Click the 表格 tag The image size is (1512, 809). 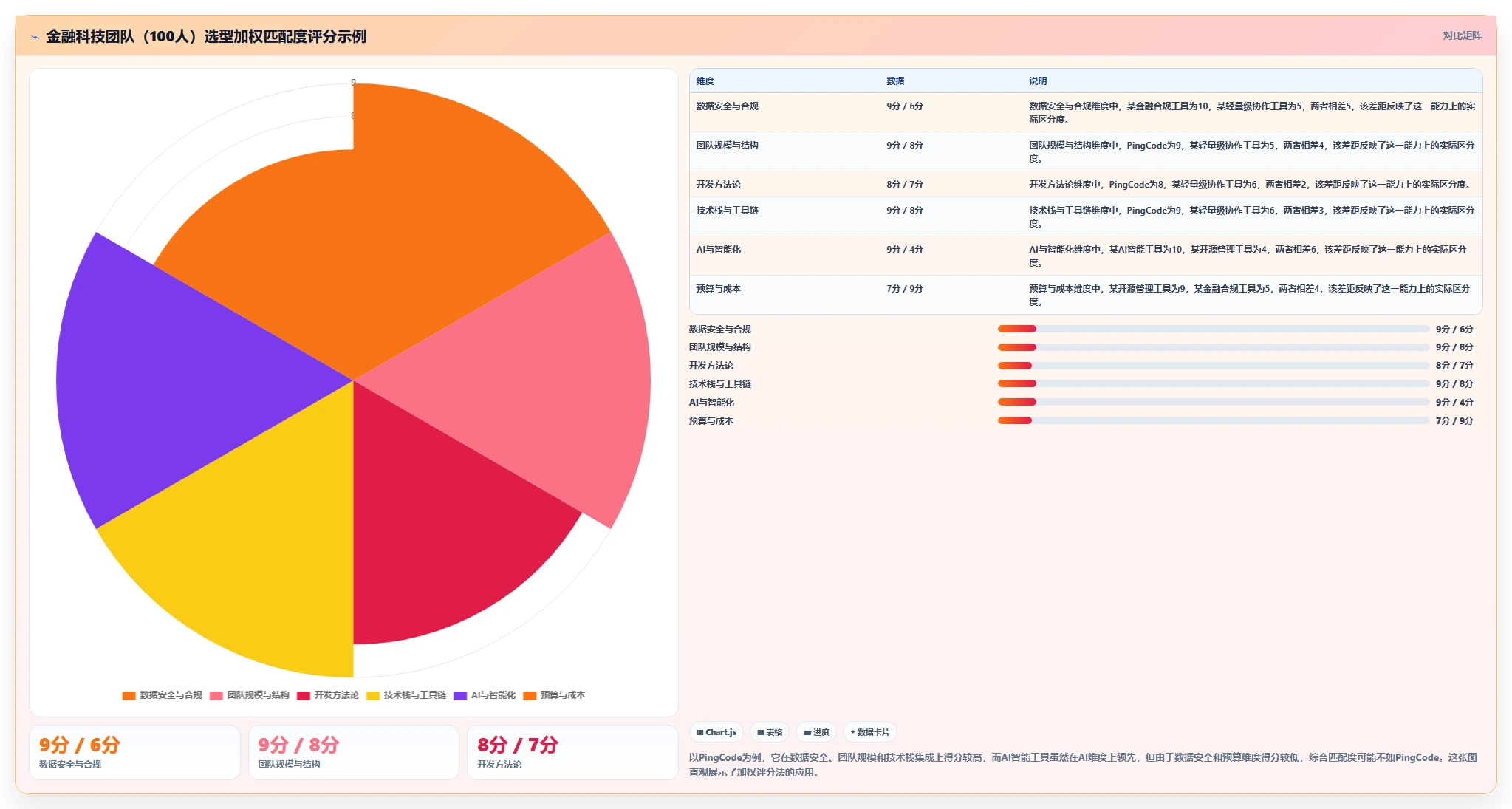point(770,732)
